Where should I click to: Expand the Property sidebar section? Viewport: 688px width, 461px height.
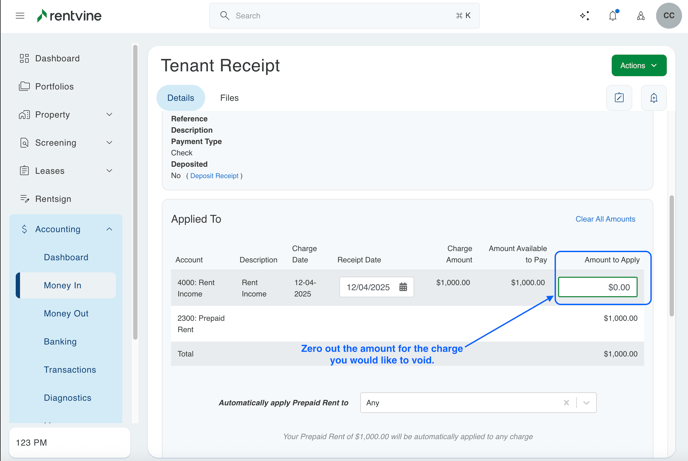click(109, 115)
